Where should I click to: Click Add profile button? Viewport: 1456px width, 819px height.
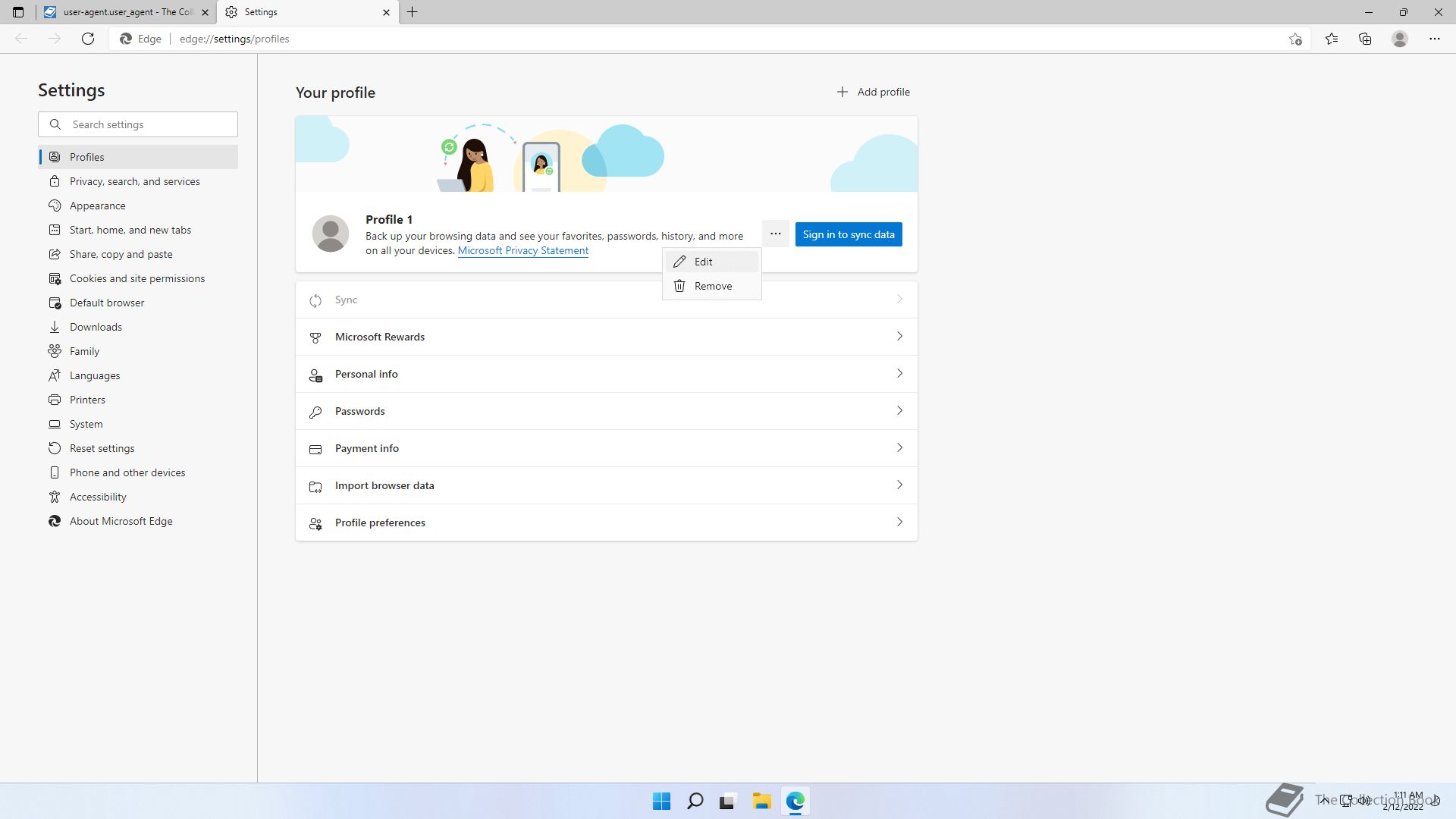pos(873,92)
